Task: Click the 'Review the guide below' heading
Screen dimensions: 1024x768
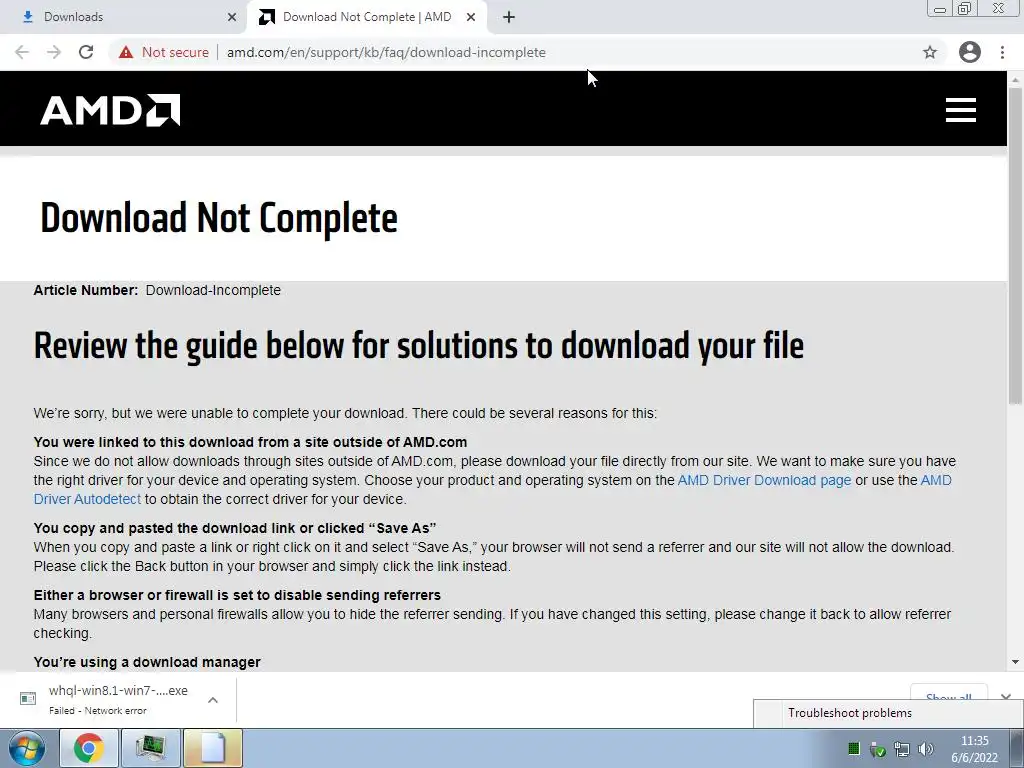Action: (x=419, y=346)
